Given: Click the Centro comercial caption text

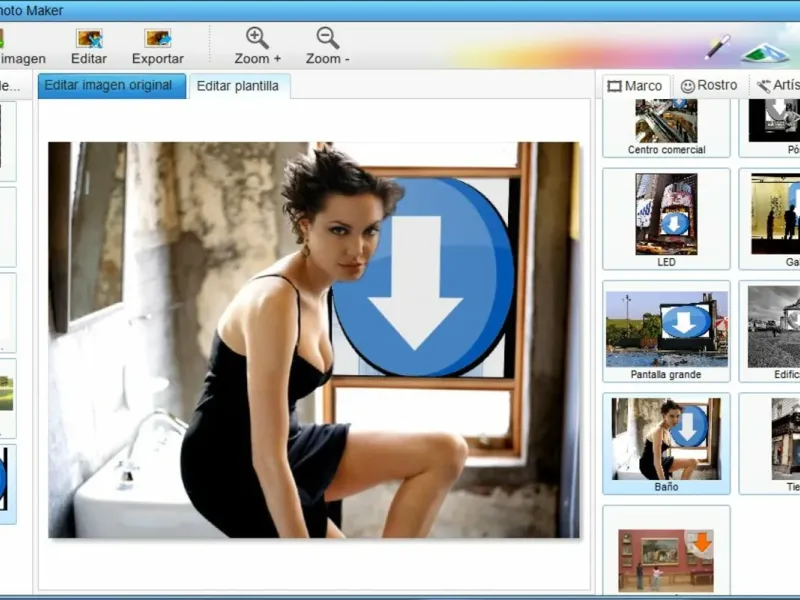Looking at the screenshot, I should 666,150.
